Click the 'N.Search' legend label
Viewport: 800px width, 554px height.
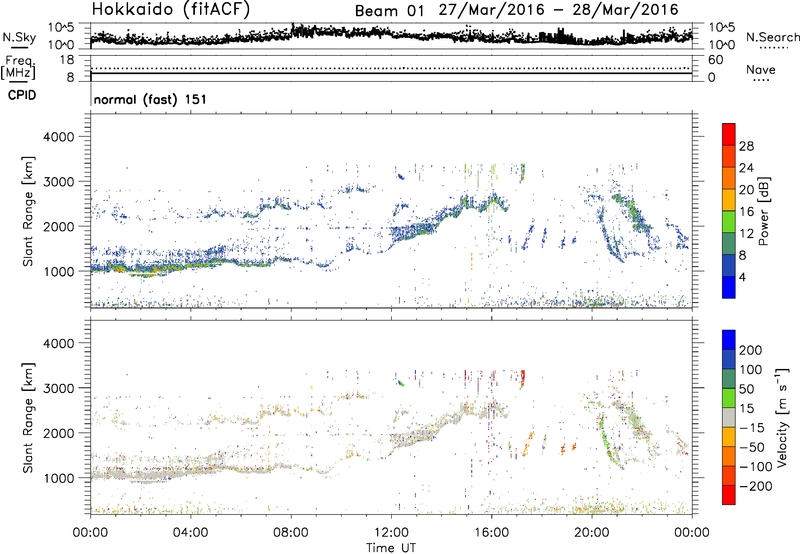pyautogui.click(x=772, y=37)
